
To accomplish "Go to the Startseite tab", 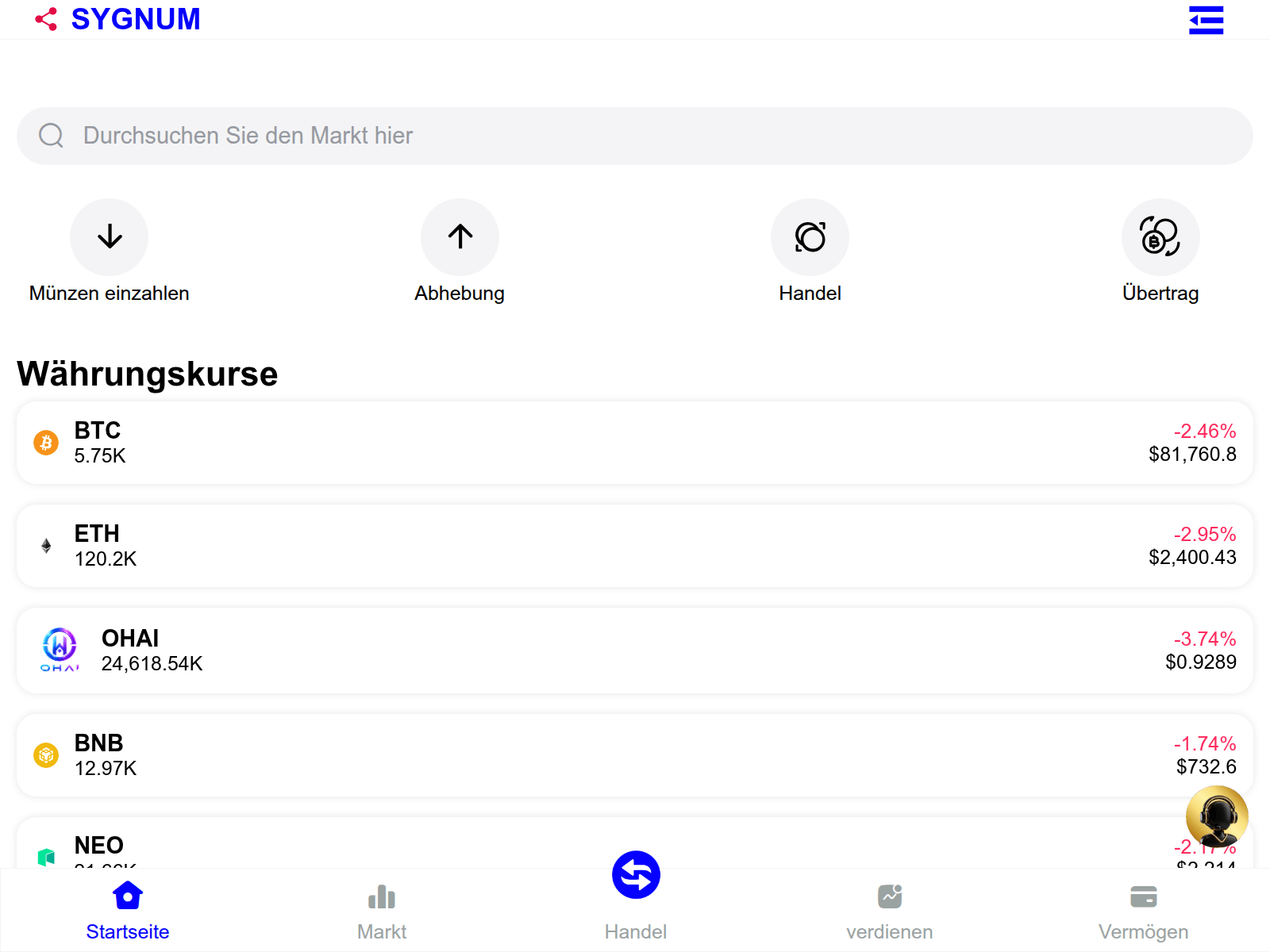I will [128, 911].
